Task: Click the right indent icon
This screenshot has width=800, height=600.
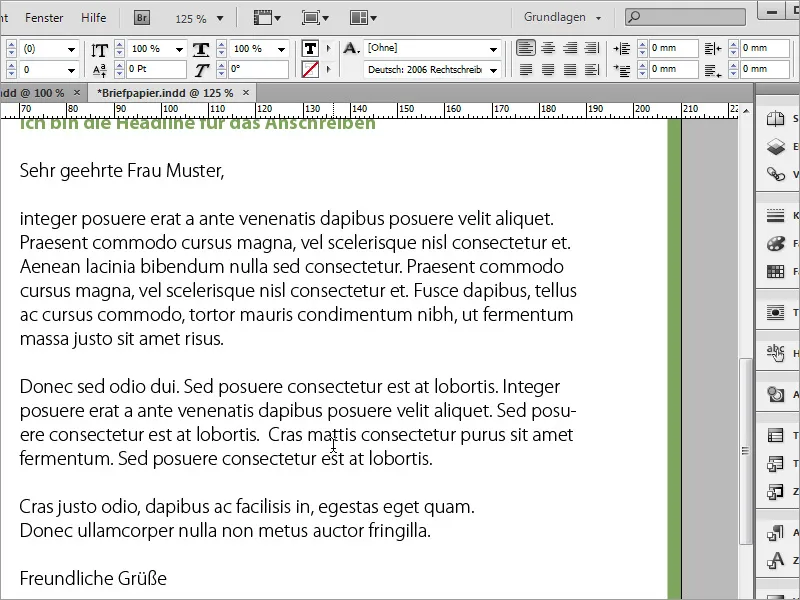Action: (713, 49)
